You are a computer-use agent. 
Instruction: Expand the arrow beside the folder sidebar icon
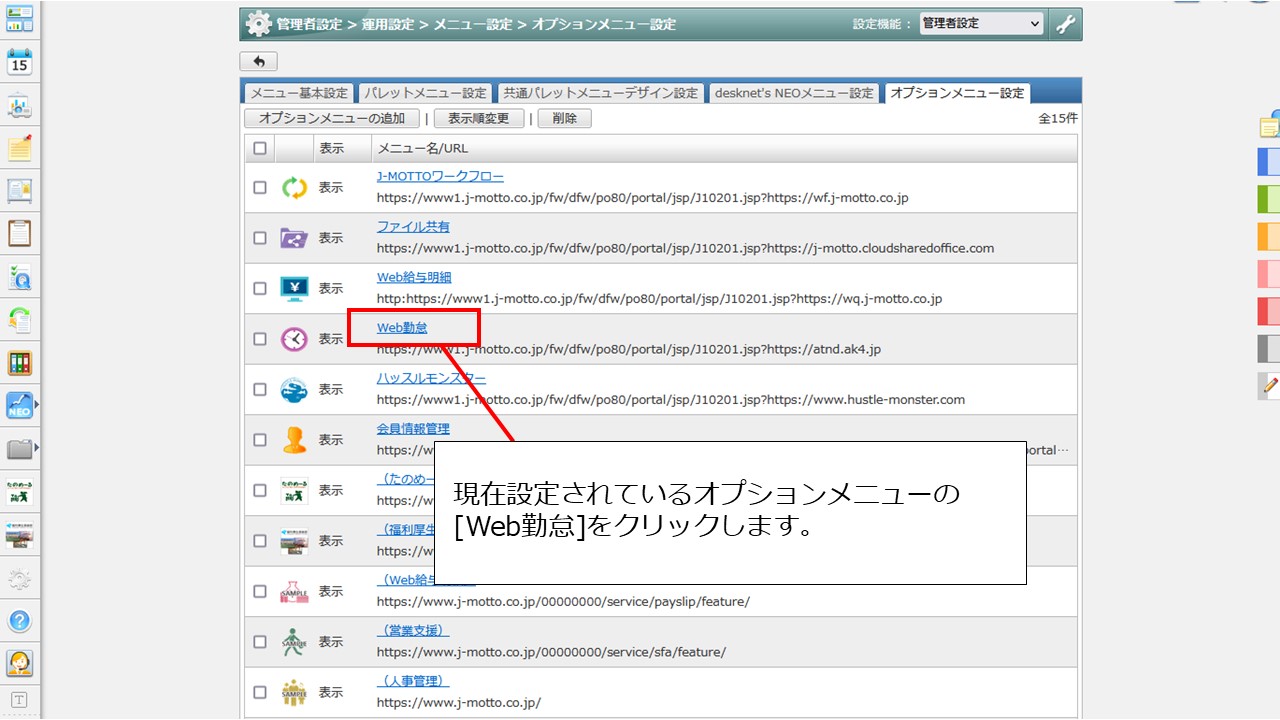tap(38, 448)
